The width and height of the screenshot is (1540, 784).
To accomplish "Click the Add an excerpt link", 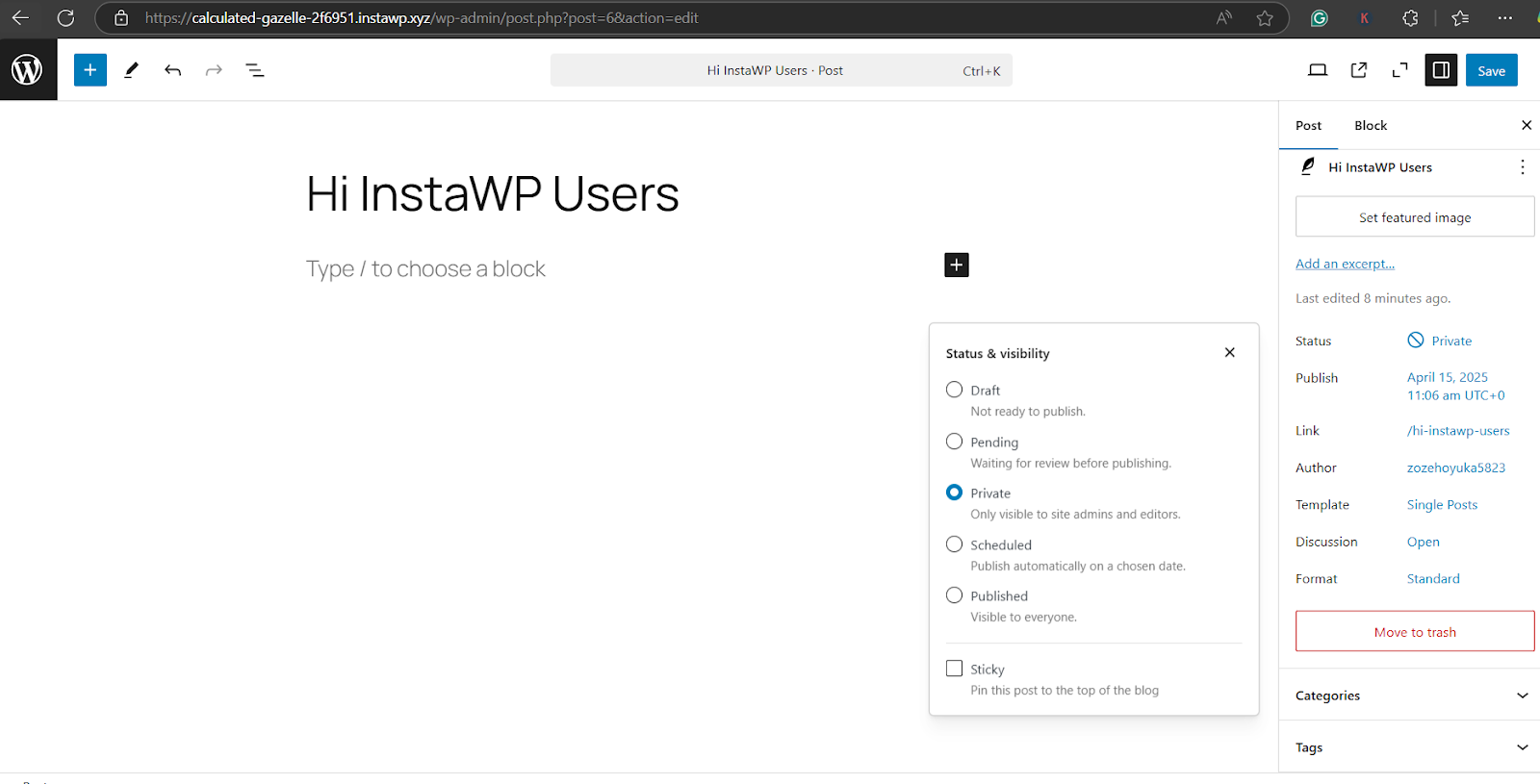I will click(1345, 264).
